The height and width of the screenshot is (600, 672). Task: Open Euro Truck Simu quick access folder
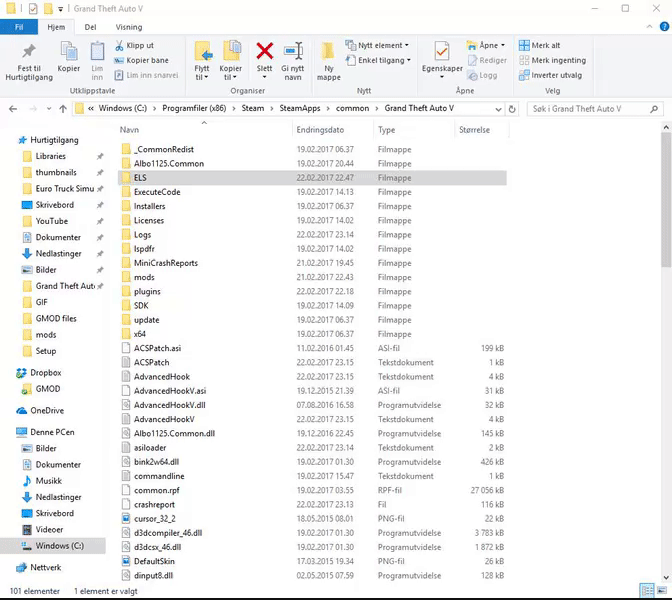pos(58,189)
